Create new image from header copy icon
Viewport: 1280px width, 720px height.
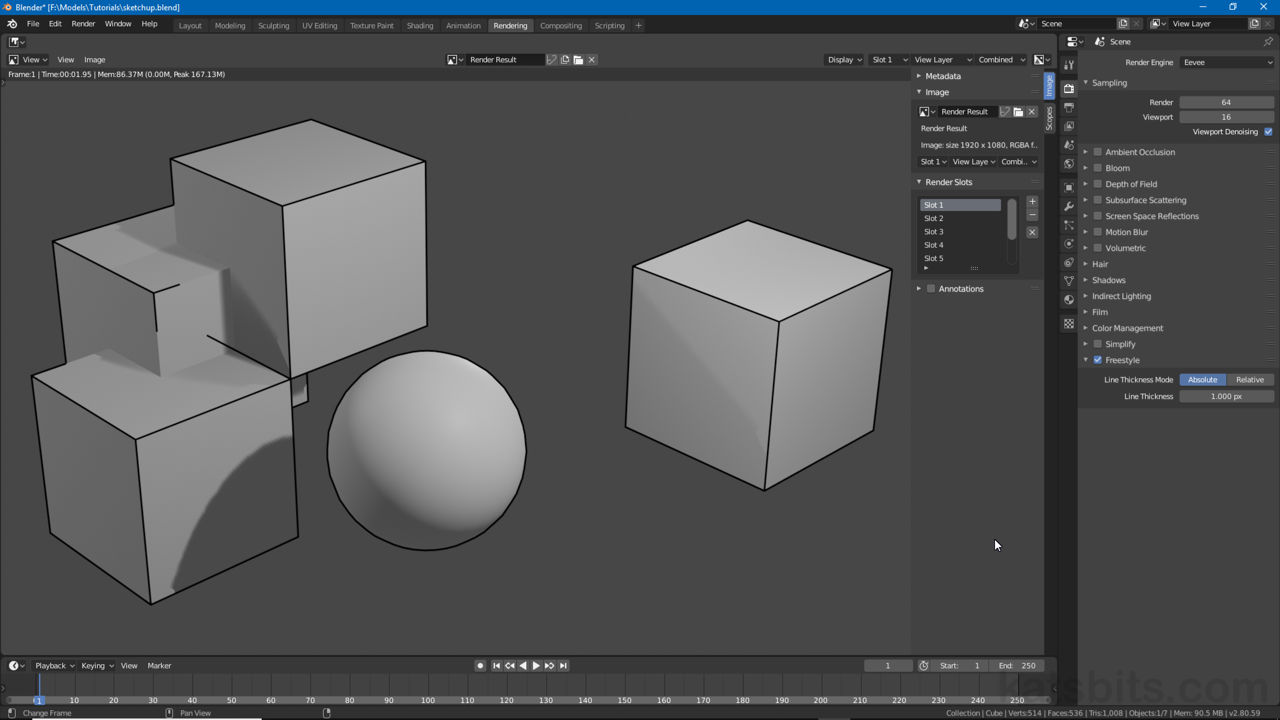[565, 60]
